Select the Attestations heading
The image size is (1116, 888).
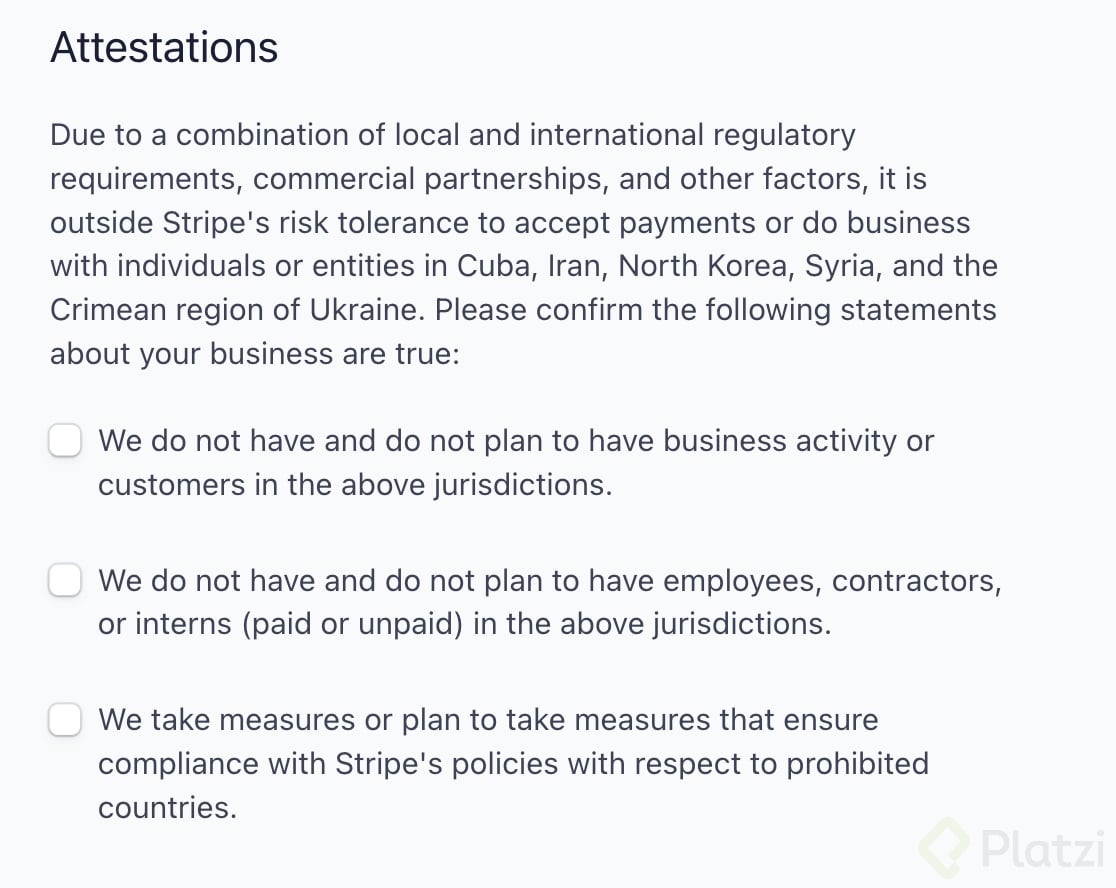coord(164,48)
